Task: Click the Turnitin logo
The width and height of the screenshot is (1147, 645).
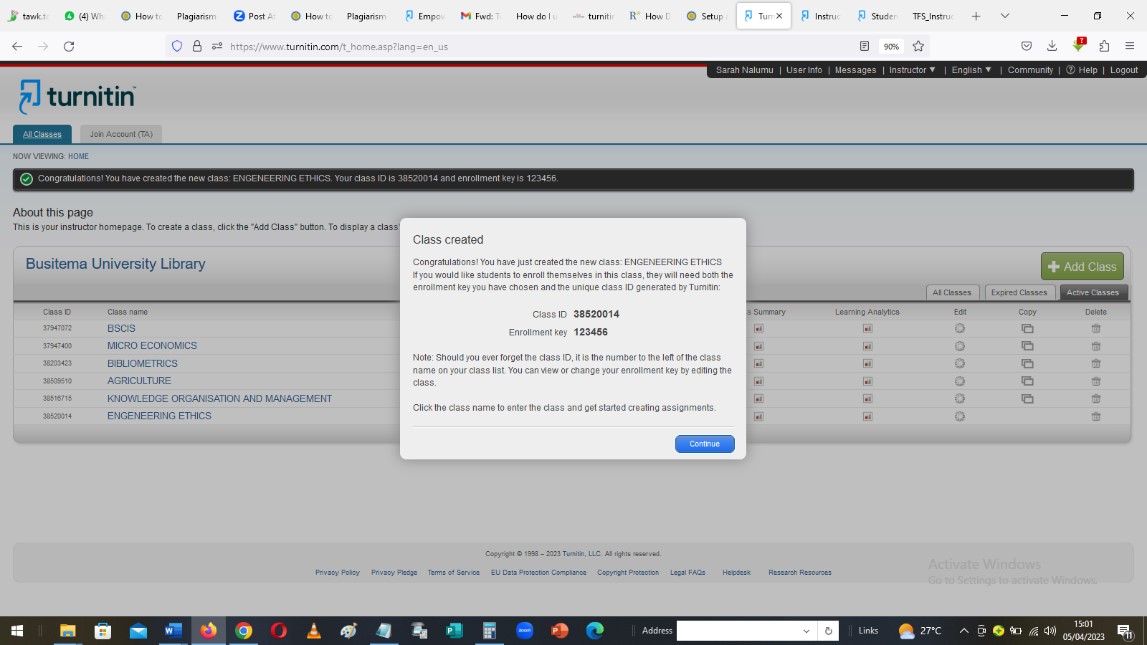Action: click(77, 97)
